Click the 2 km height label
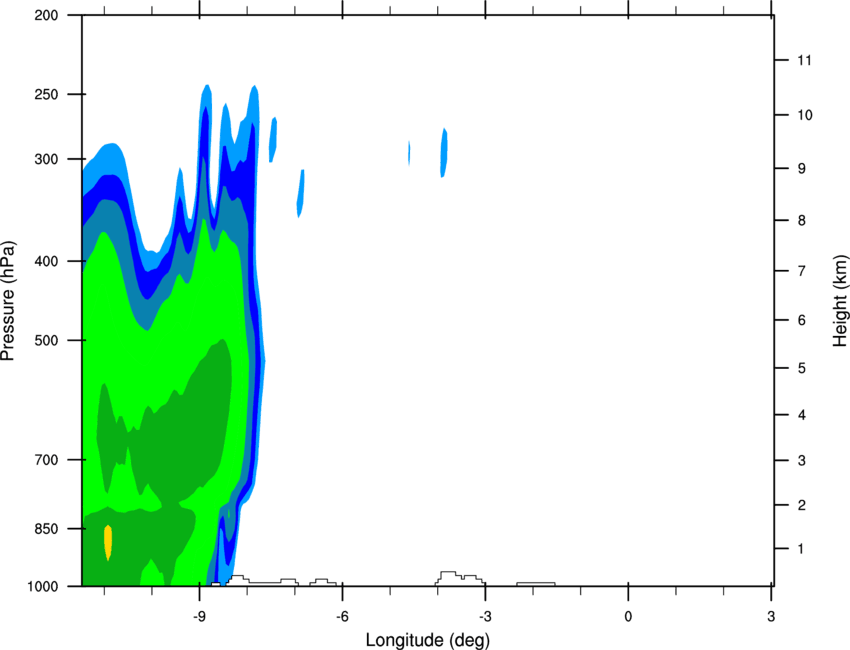This screenshot has width=850, height=650. (x=801, y=505)
